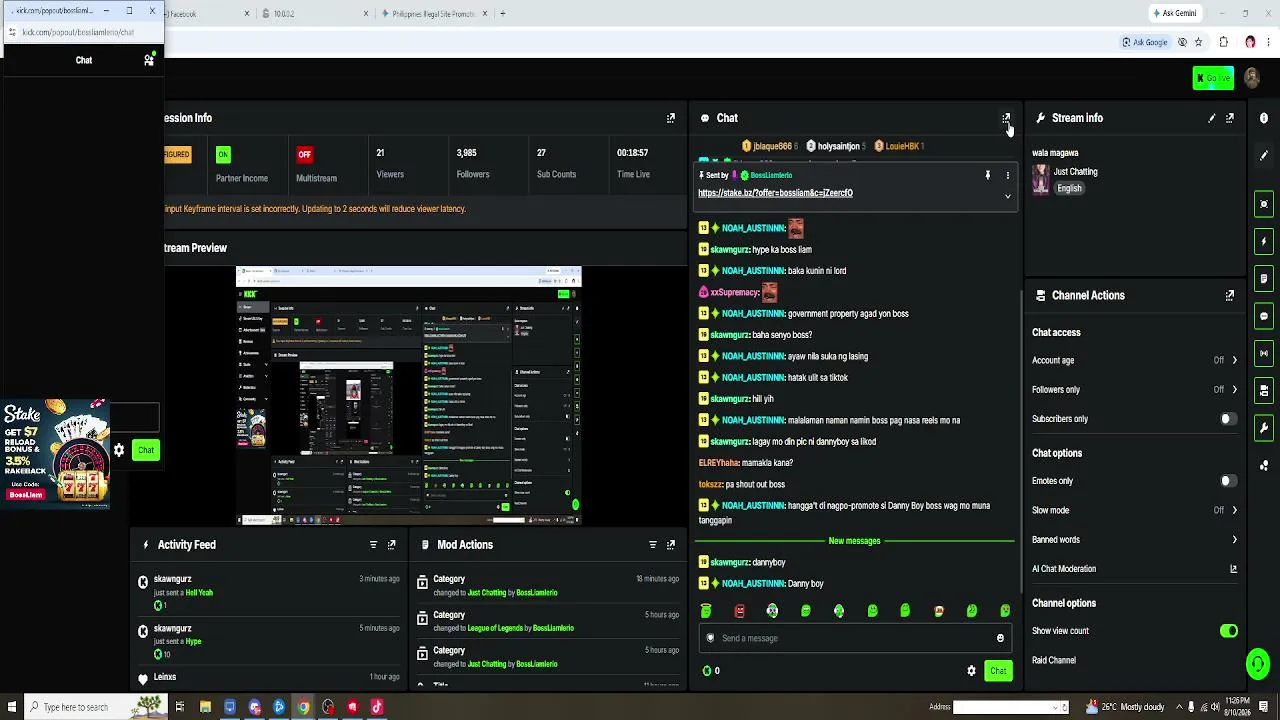Open AI Chat Moderation external link
The width and height of the screenshot is (1280, 720).
coord(1233,569)
